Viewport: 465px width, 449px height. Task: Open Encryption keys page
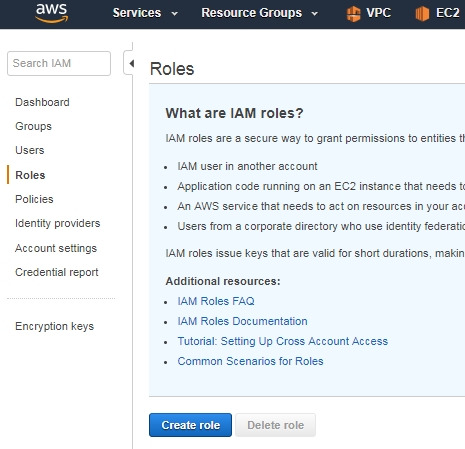(x=54, y=326)
